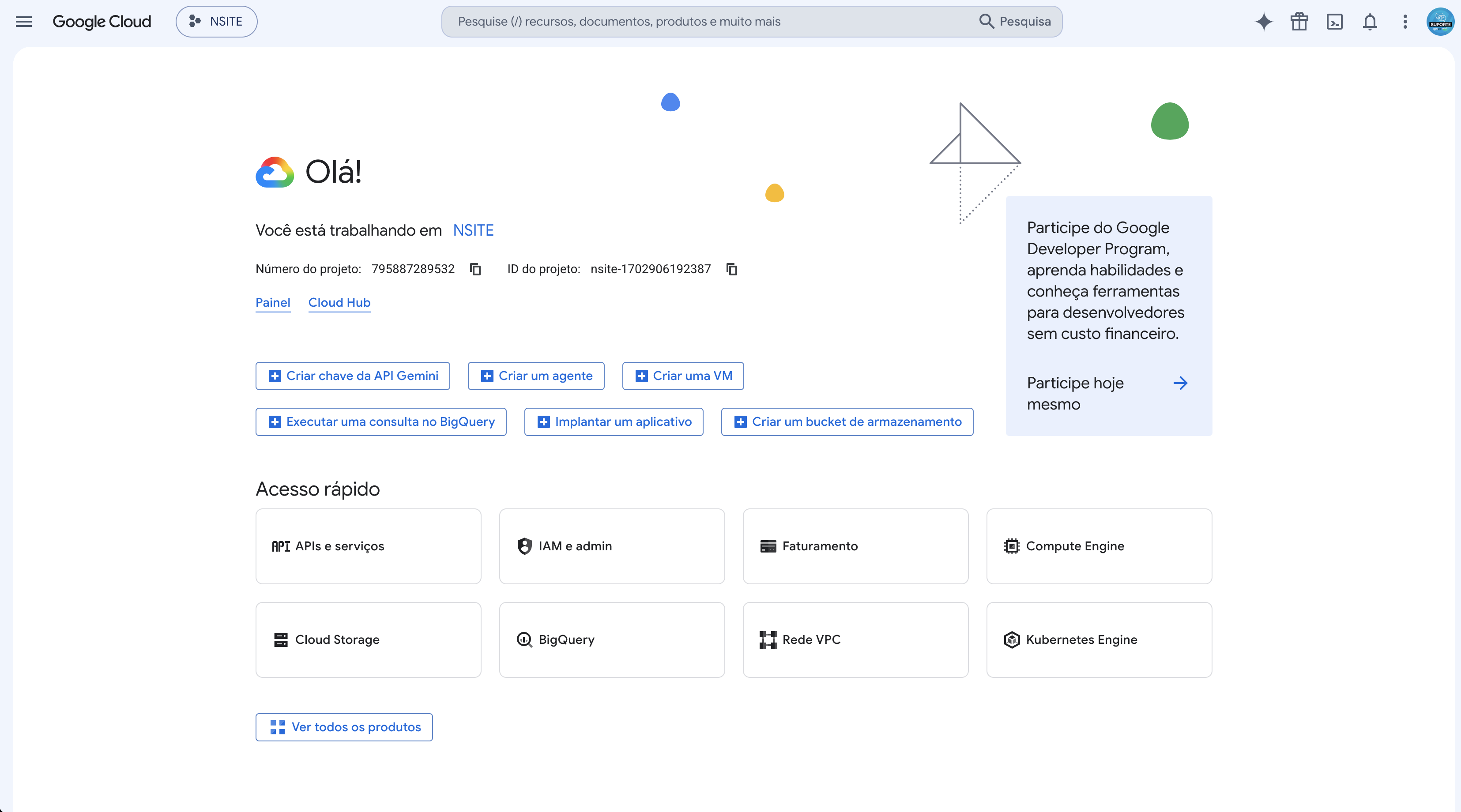Open the main navigation hamburger menu
This screenshot has height=812, width=1461.
[24, 22]
